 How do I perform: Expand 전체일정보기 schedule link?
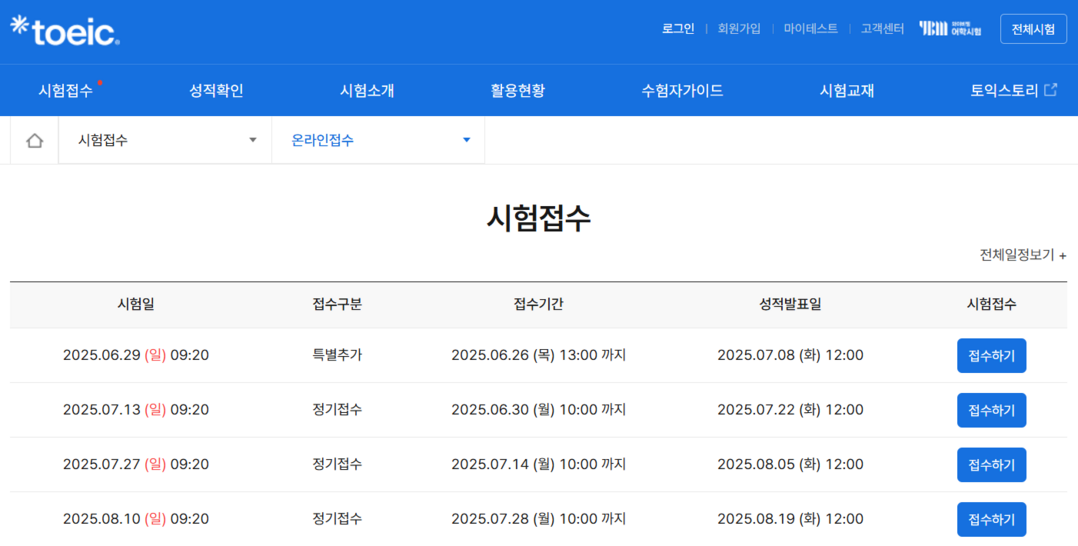(1022, 255)
